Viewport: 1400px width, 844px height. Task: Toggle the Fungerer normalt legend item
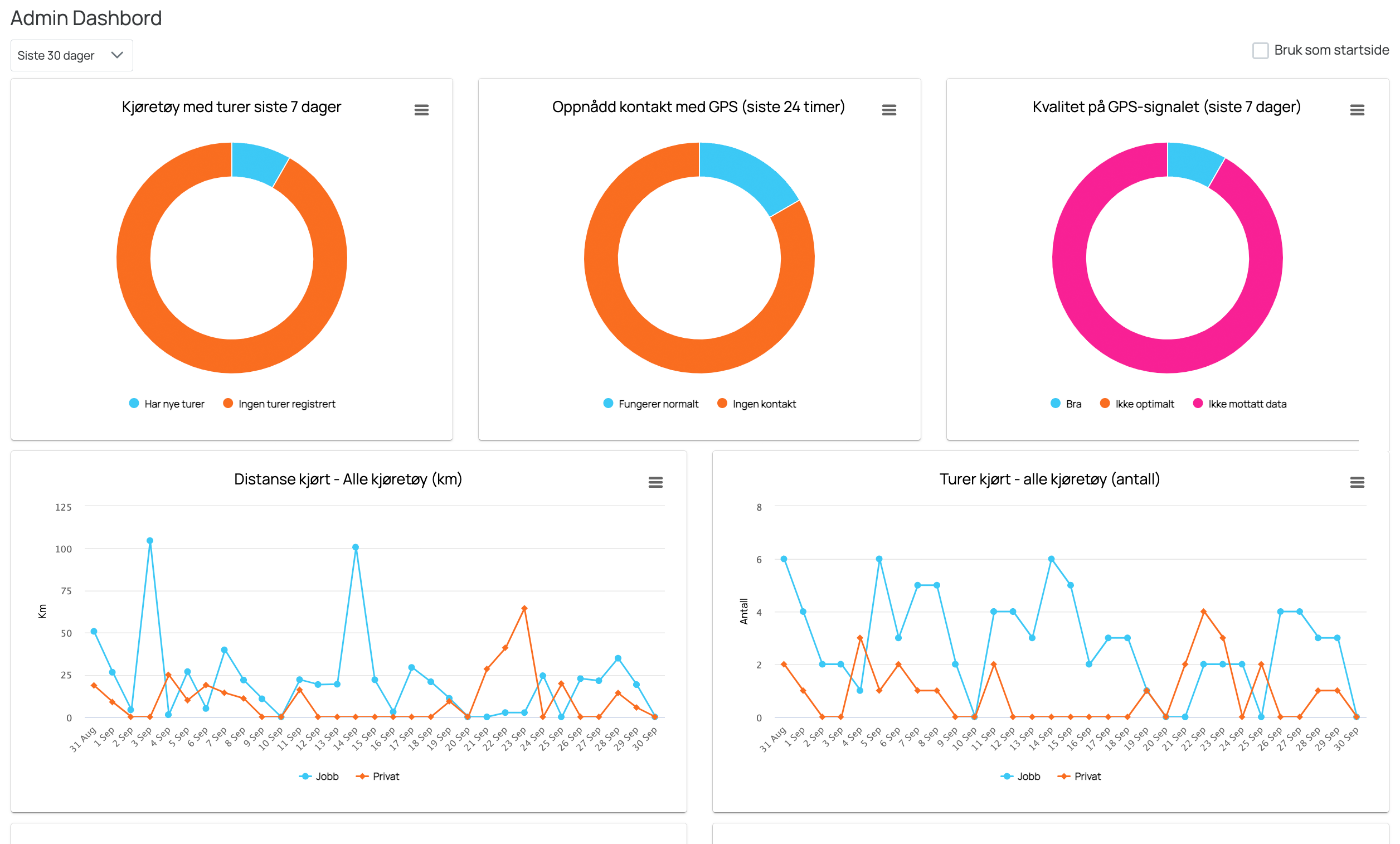pos(650,404)
